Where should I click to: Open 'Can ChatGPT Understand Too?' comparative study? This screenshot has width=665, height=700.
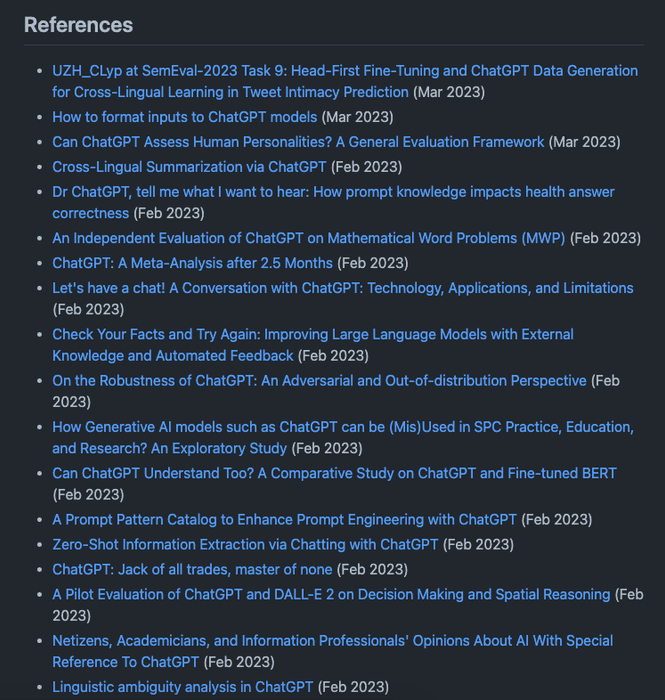334,473
